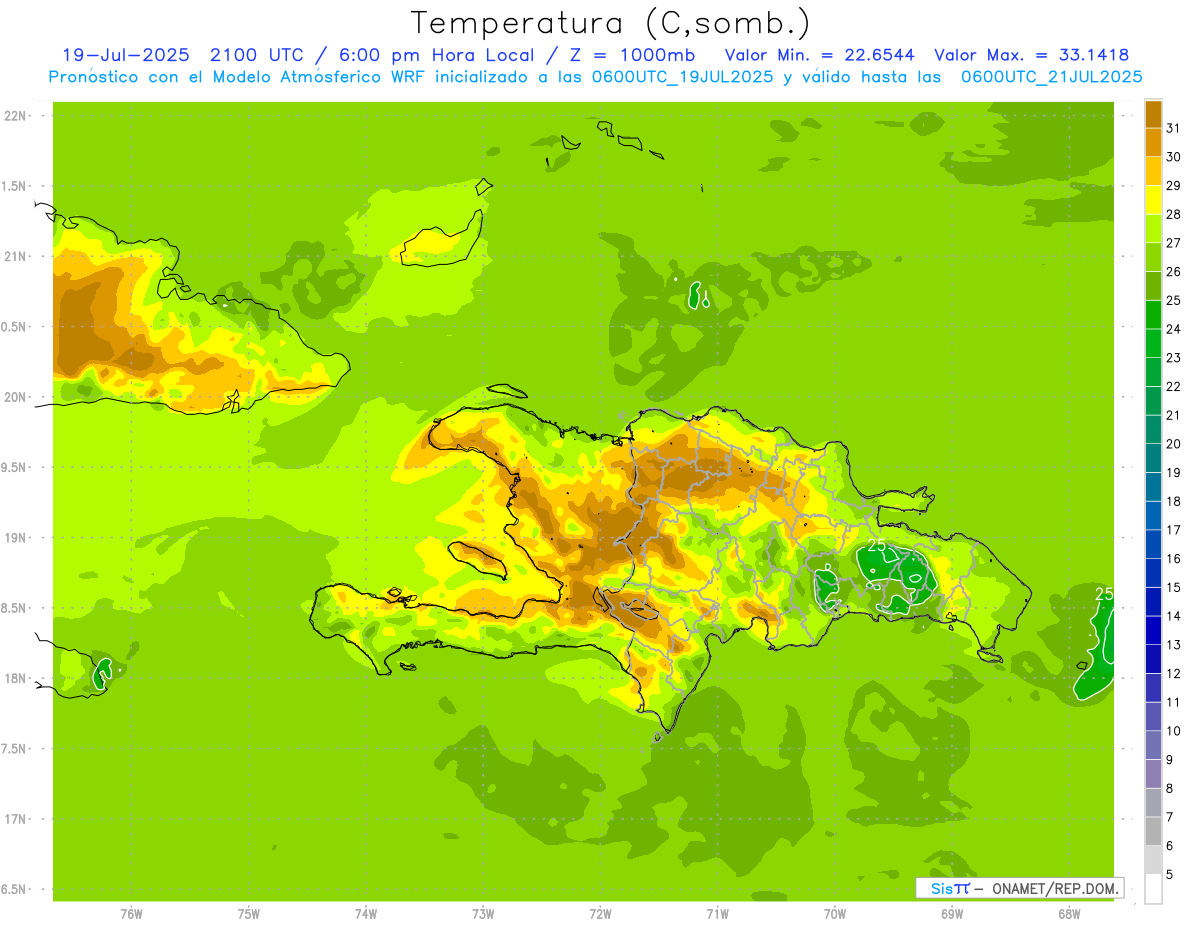Viewport: 1200px width, 927px height.
Task: Click the '71W' longitude label
Action: click(x=717, y=914)
